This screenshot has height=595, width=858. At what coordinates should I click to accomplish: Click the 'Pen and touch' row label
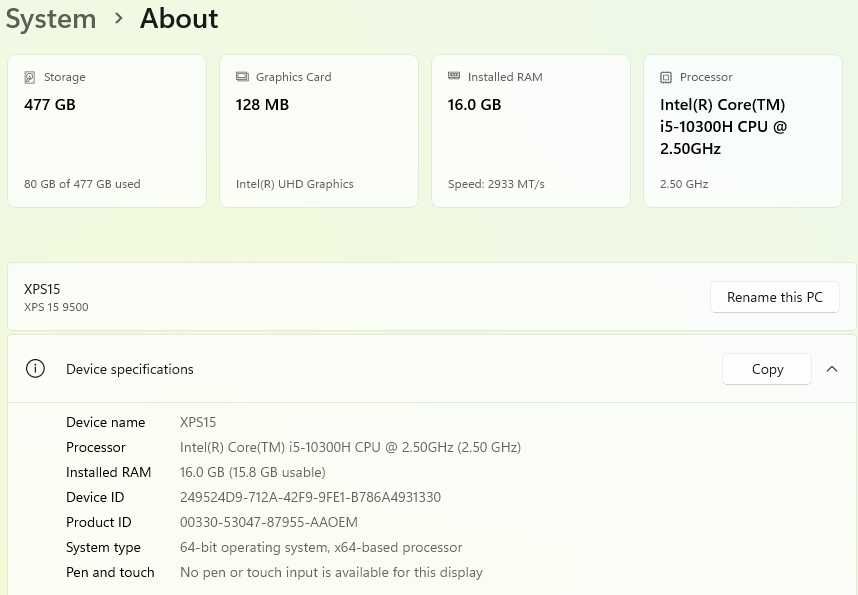click(x=110, y=573)
